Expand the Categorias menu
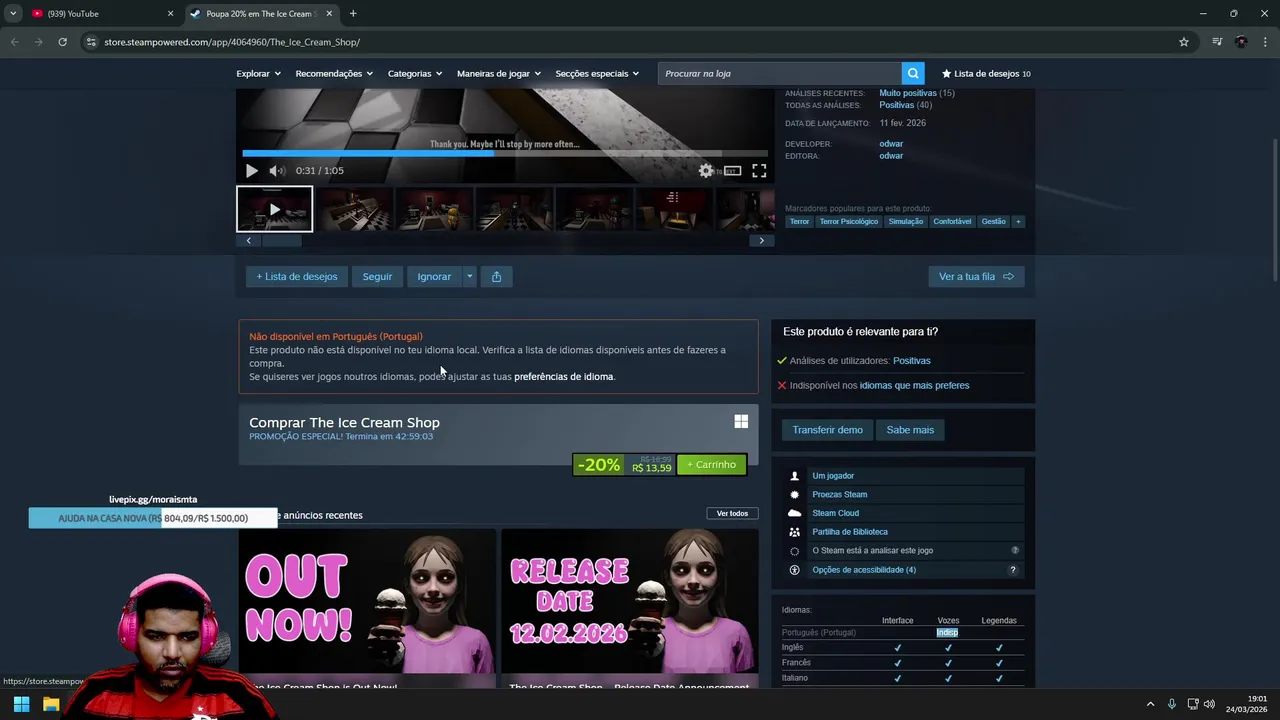The image size is (1280, 720). point(415,73)
